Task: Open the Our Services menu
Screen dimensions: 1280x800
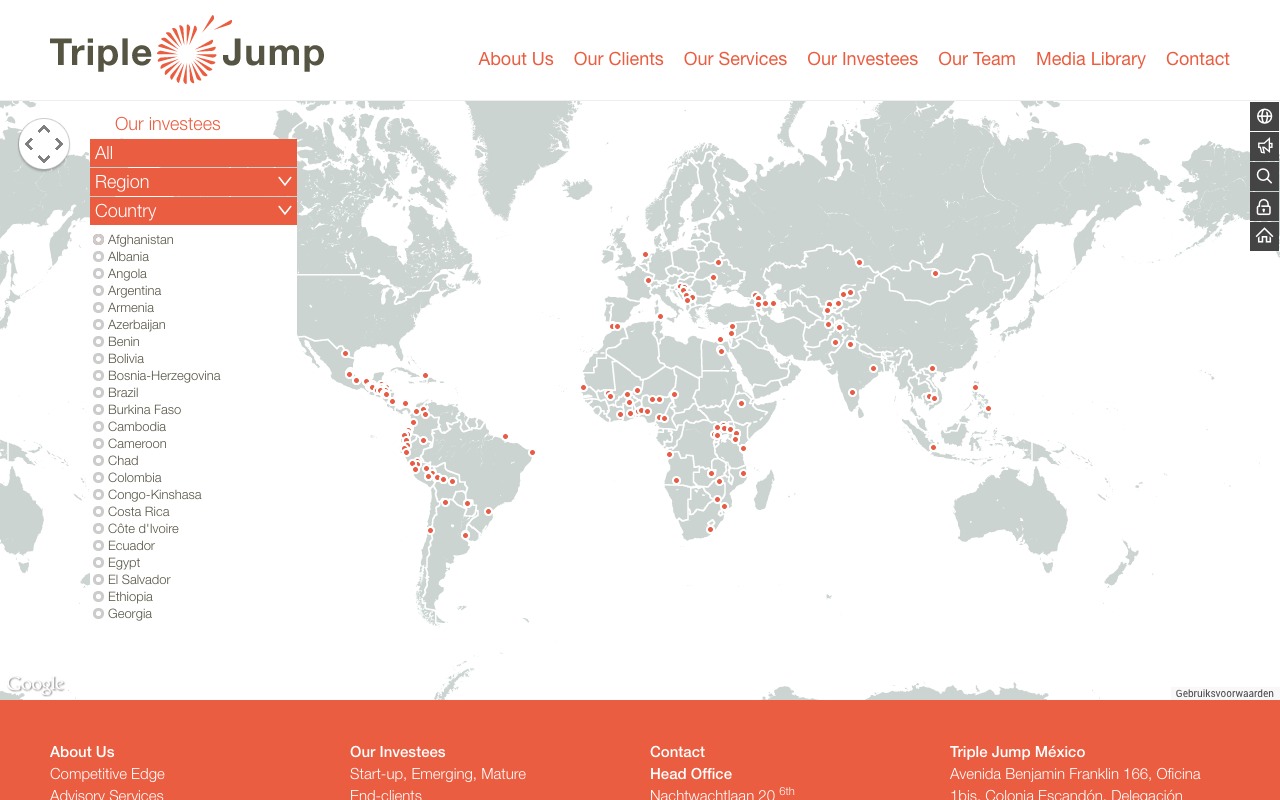Action: coord(735,59)
